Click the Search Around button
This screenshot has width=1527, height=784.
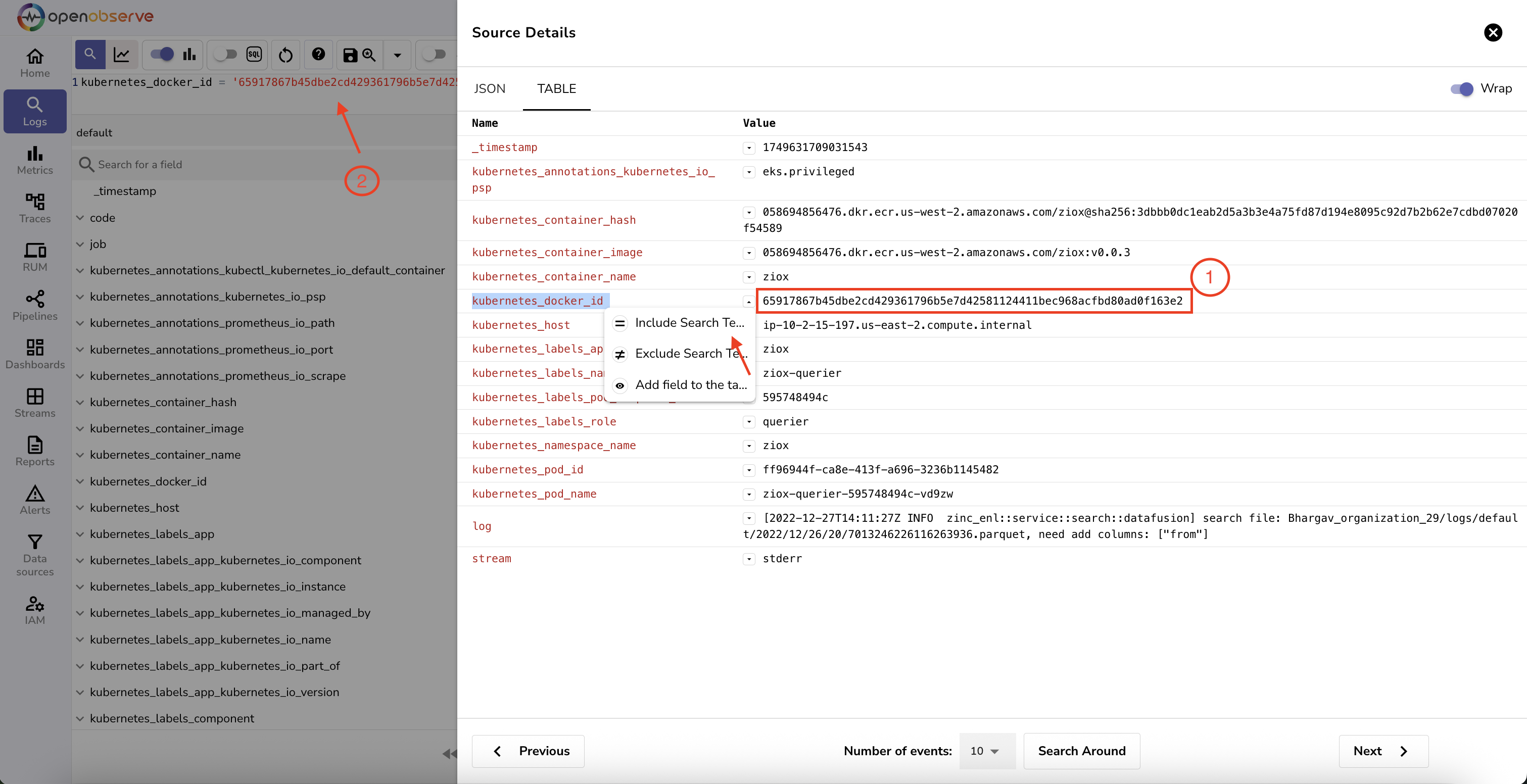pos(1081,751)
